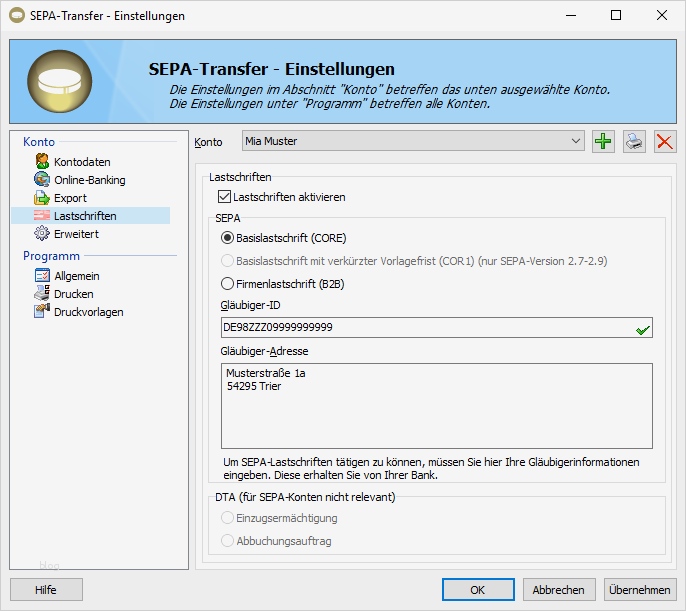The height and width of the screenshot is (611, 686).
Task: Show Drucken program settings
Action: pos(74,294)
